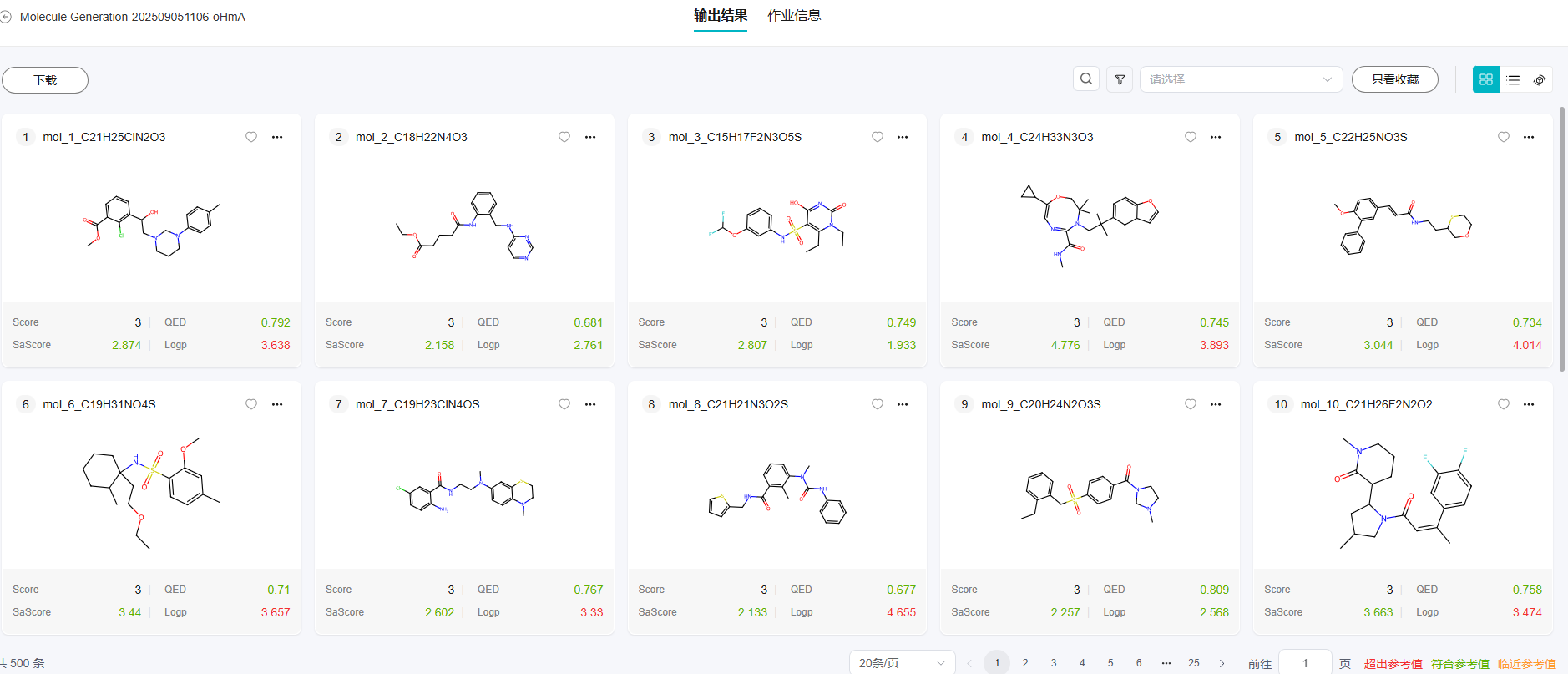Select SaScore value 4.776
The image size is (1568, 674).
[1065, 345]
